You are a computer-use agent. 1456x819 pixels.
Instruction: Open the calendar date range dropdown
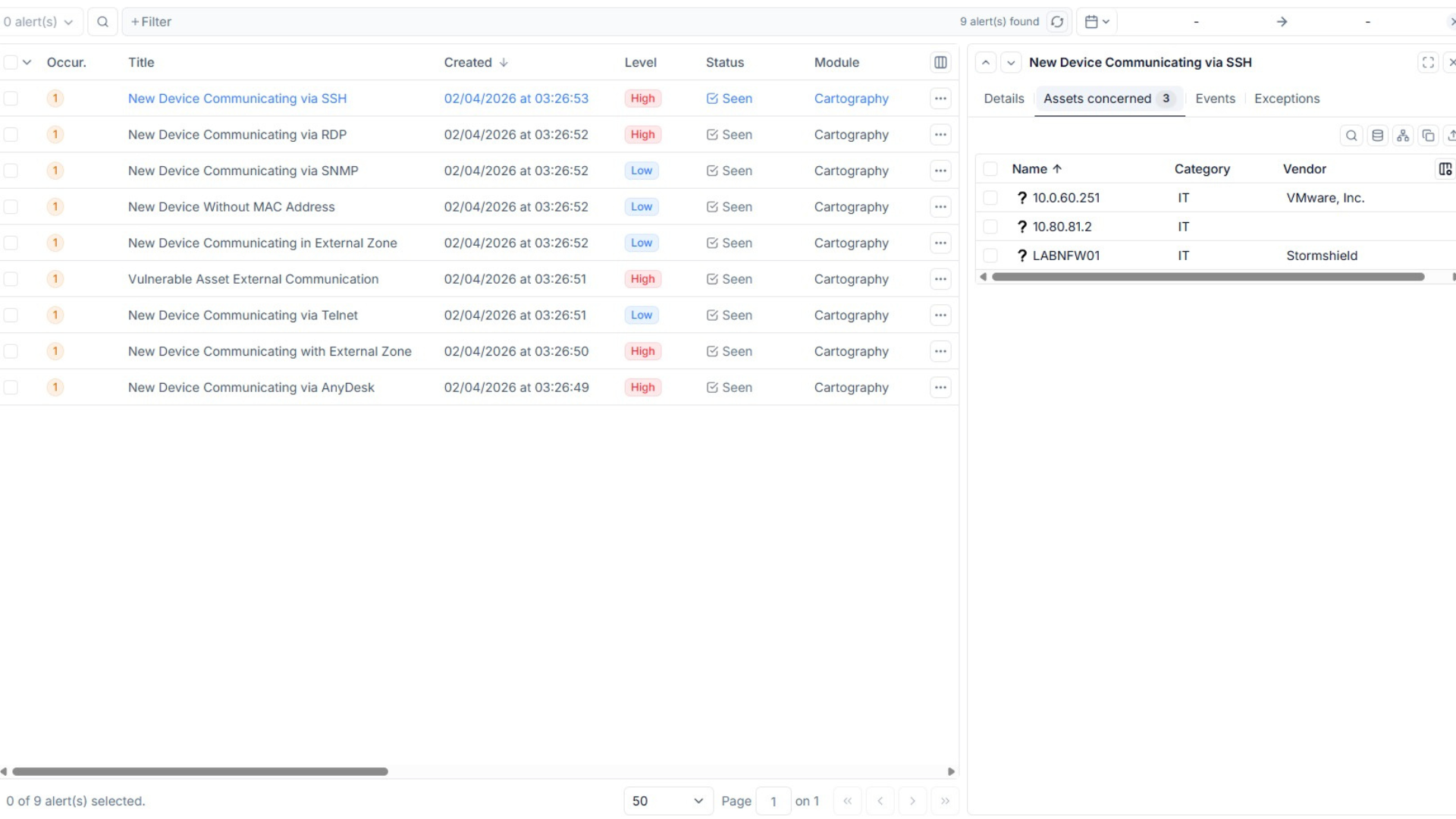click(1096, 21)
